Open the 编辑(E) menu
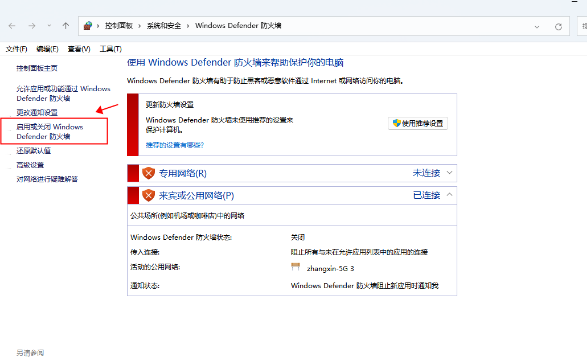The height and width of the screenshot is (364, 587). coord(48,49)
